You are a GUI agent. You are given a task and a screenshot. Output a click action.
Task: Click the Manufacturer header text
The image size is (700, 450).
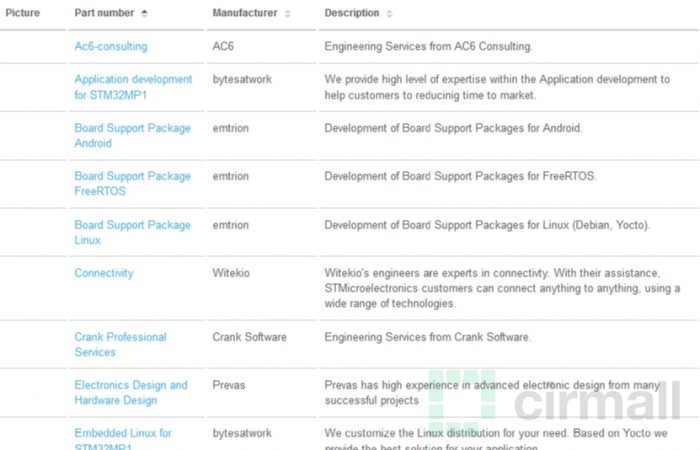click(245, 13)
